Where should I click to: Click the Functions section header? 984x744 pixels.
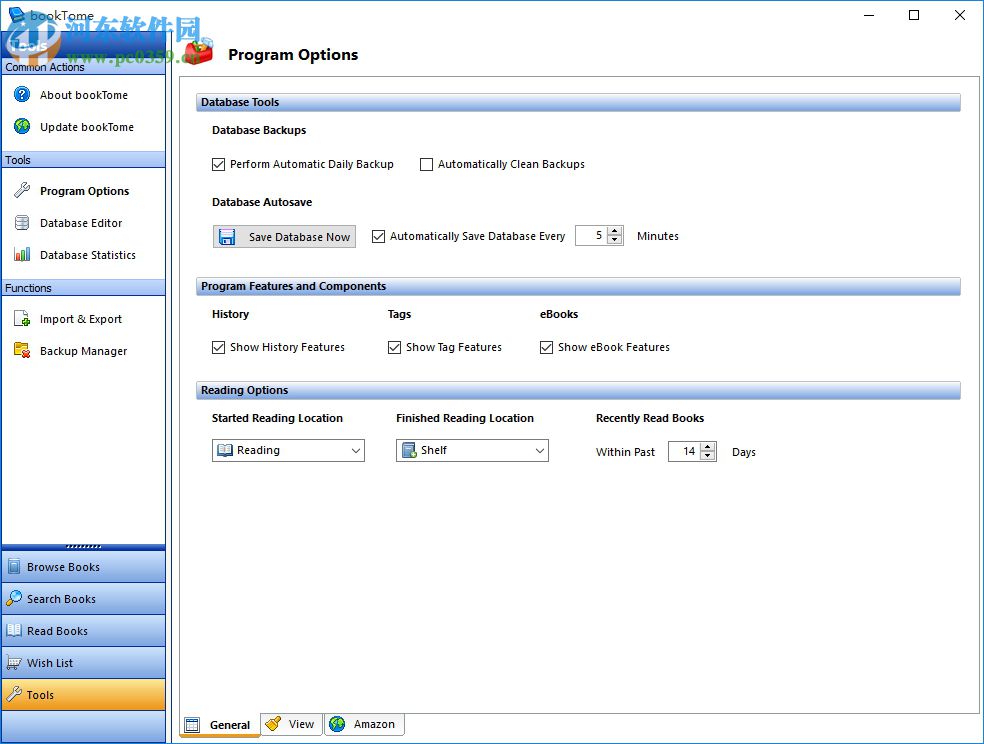pyautogui.click(x=83, y=288)
